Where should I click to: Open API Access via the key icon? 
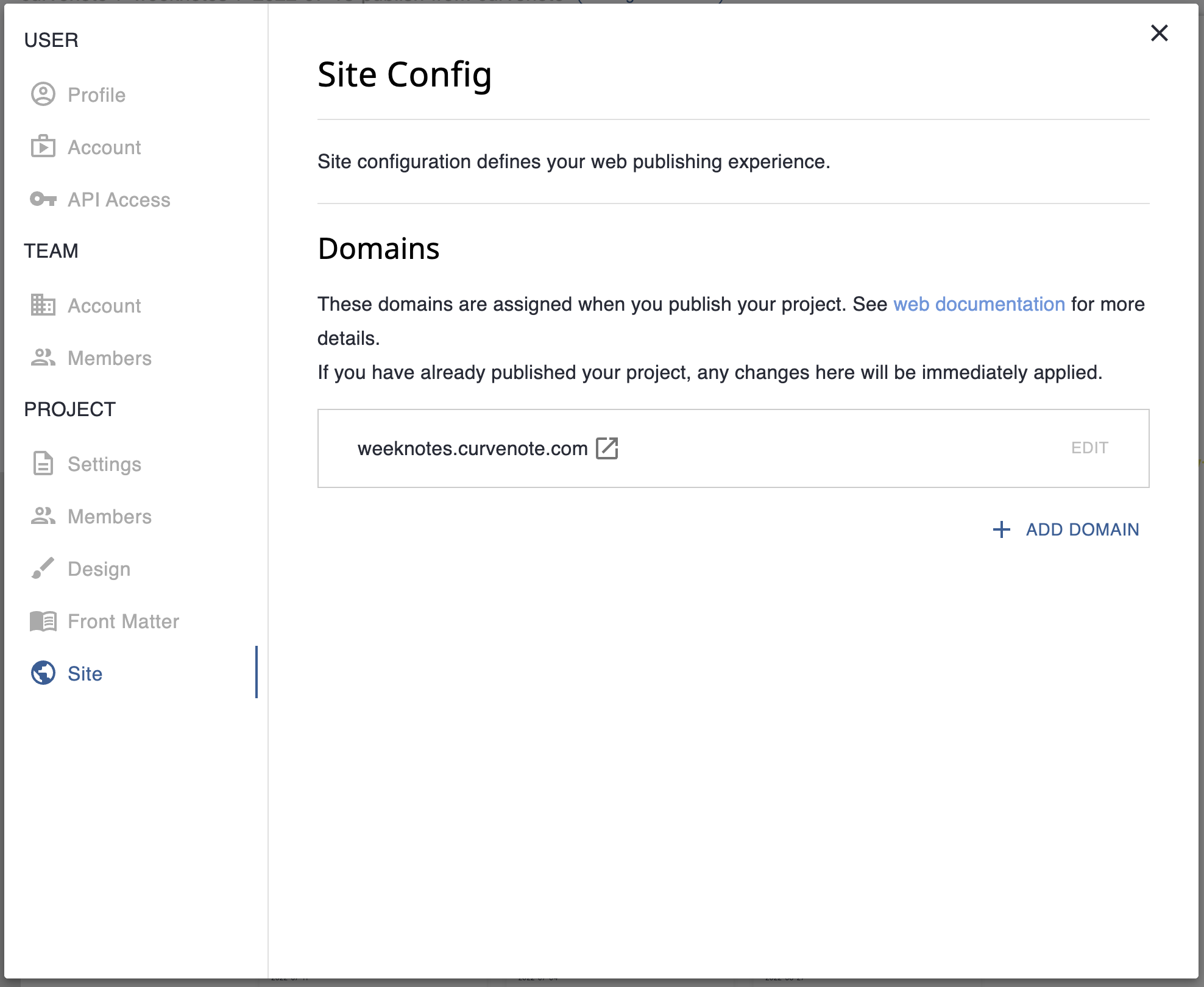point(44,199)
